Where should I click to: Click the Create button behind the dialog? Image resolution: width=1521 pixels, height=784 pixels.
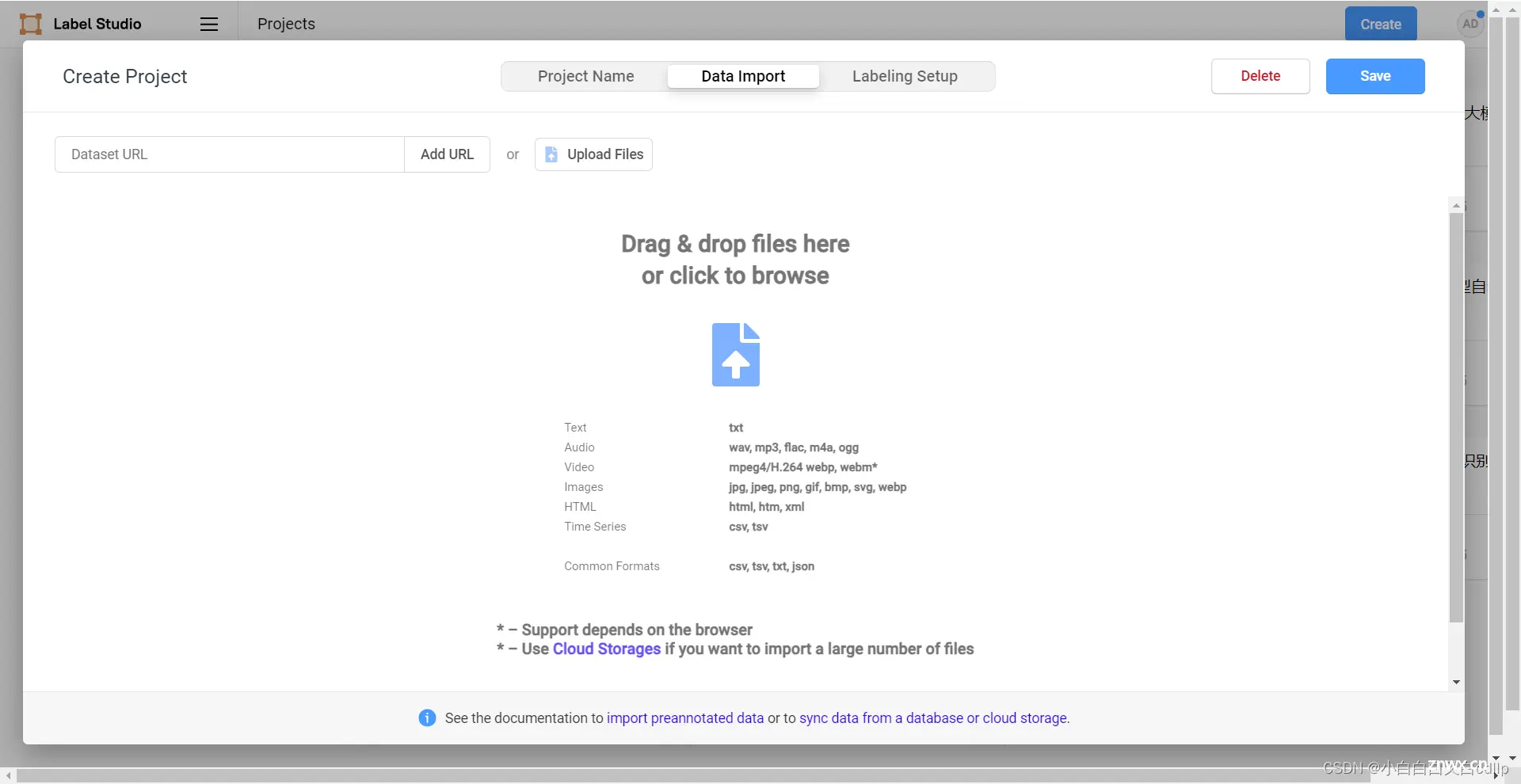(x=1381, y=24)
